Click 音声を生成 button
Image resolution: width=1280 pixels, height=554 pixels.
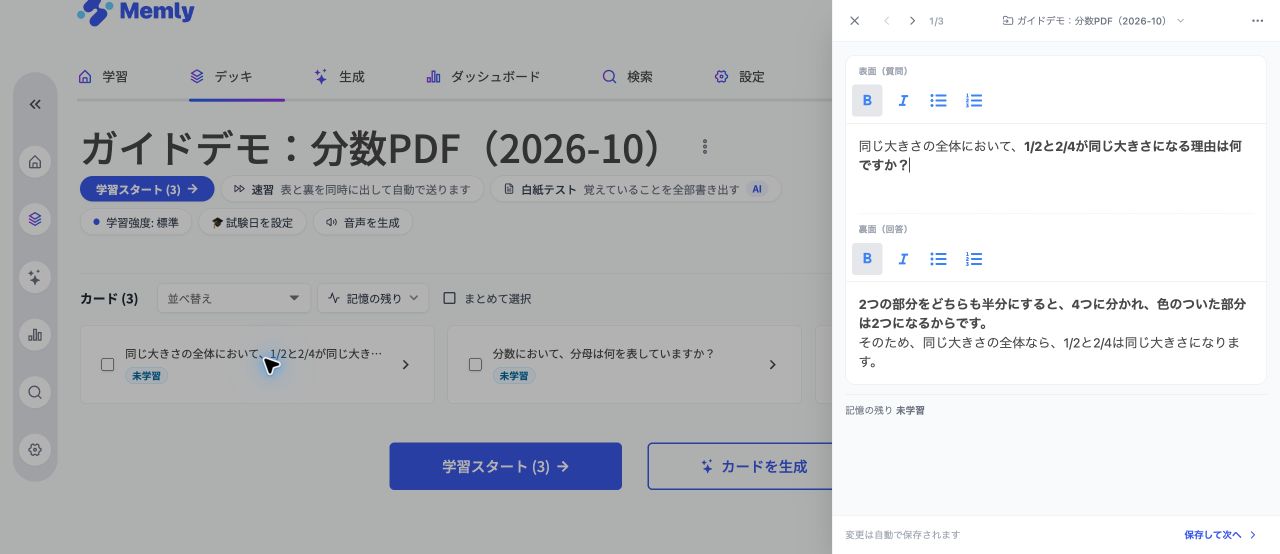(363, 222)
